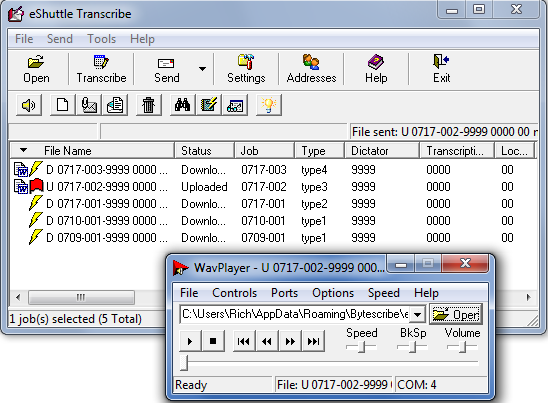Open the WavPlayer Ports menu

click(x=284, y=293)
